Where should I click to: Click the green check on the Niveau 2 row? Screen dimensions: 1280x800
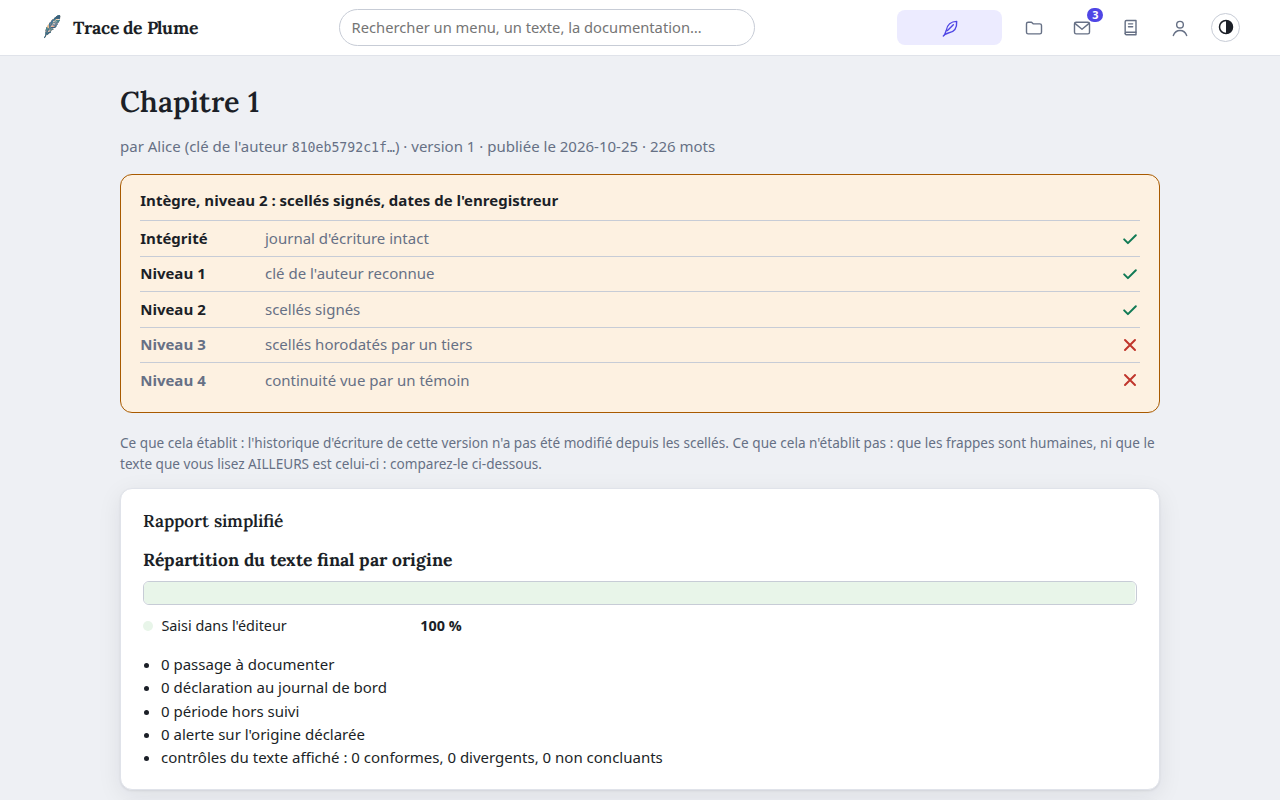(x=1130, y=310)
